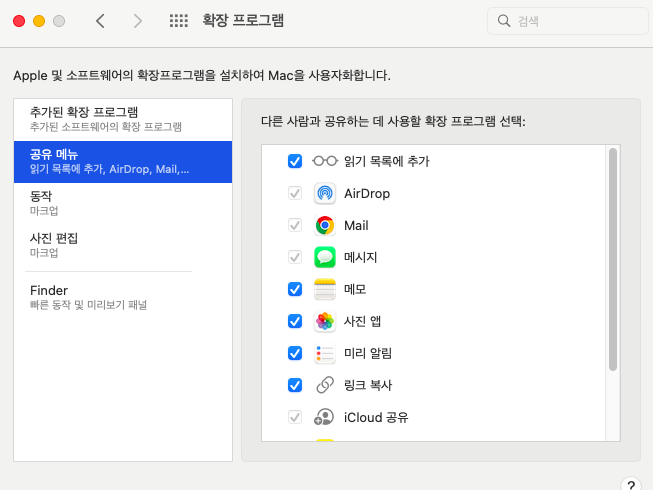The height and width of the screenshot is (490, 653).
Task: Click the red close window button
Action: pyautogui.click(x=19, y=21)
